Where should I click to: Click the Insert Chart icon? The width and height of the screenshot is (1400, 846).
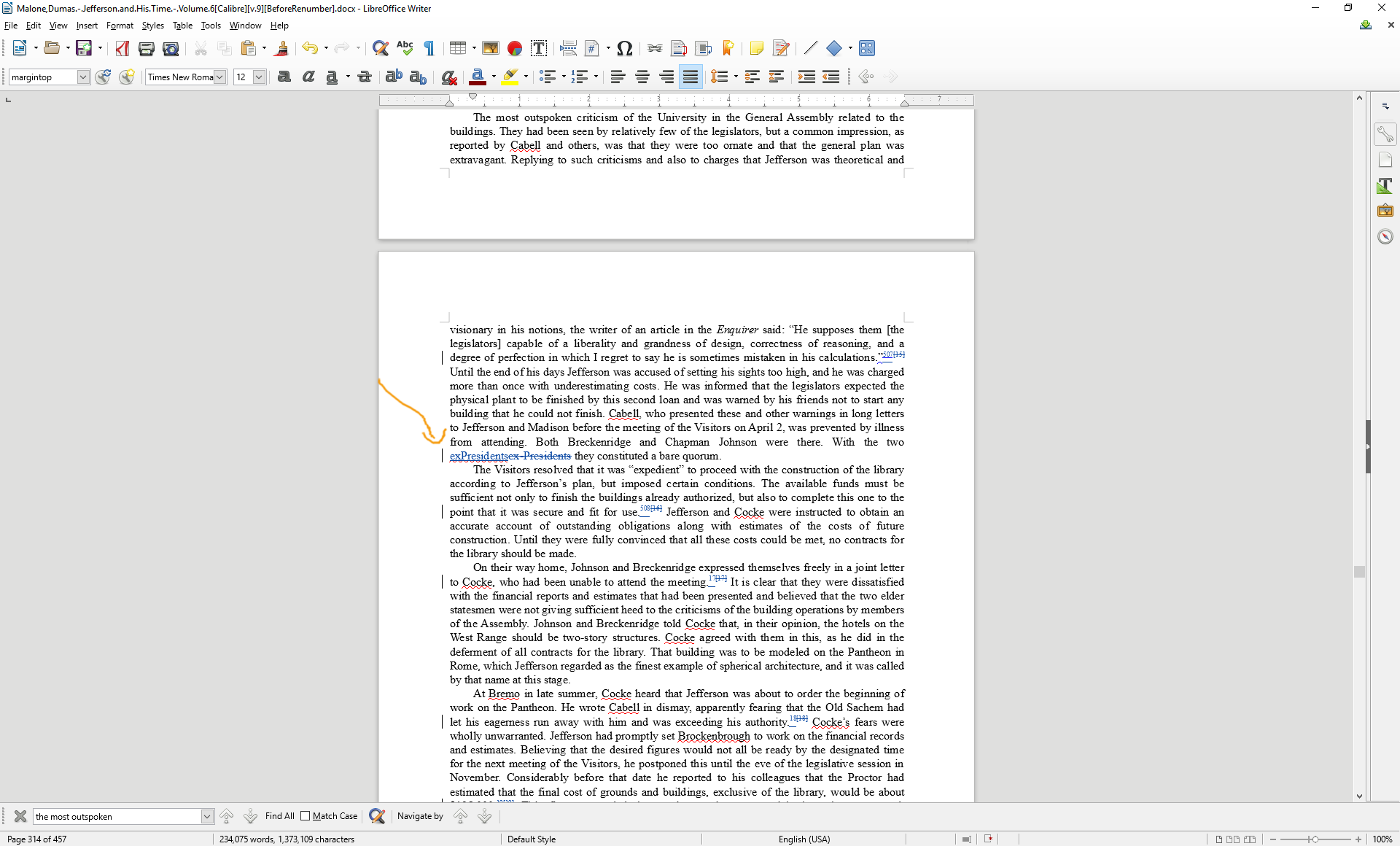515,48
